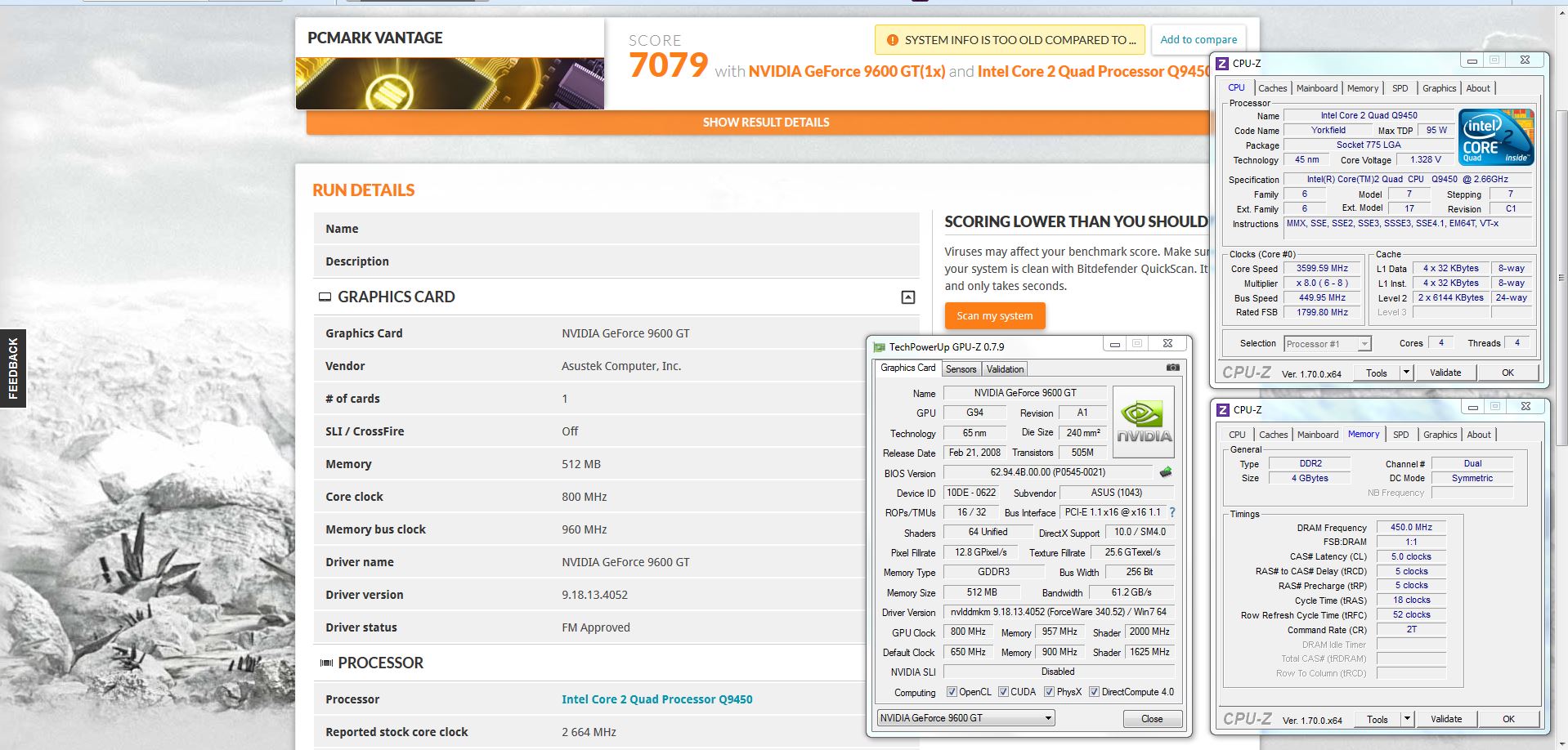Open Graphics tab in upper CPU-Z window

pos(1439,88)
